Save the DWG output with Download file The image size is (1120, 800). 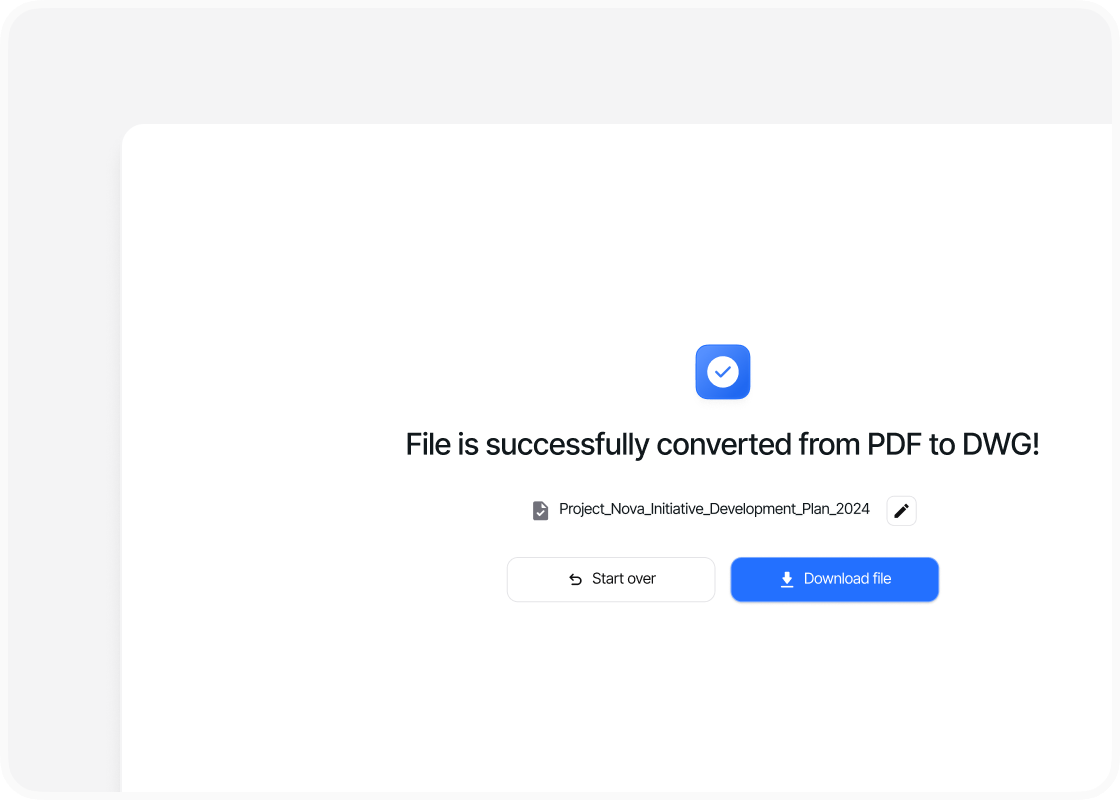(x=834, y=579)
